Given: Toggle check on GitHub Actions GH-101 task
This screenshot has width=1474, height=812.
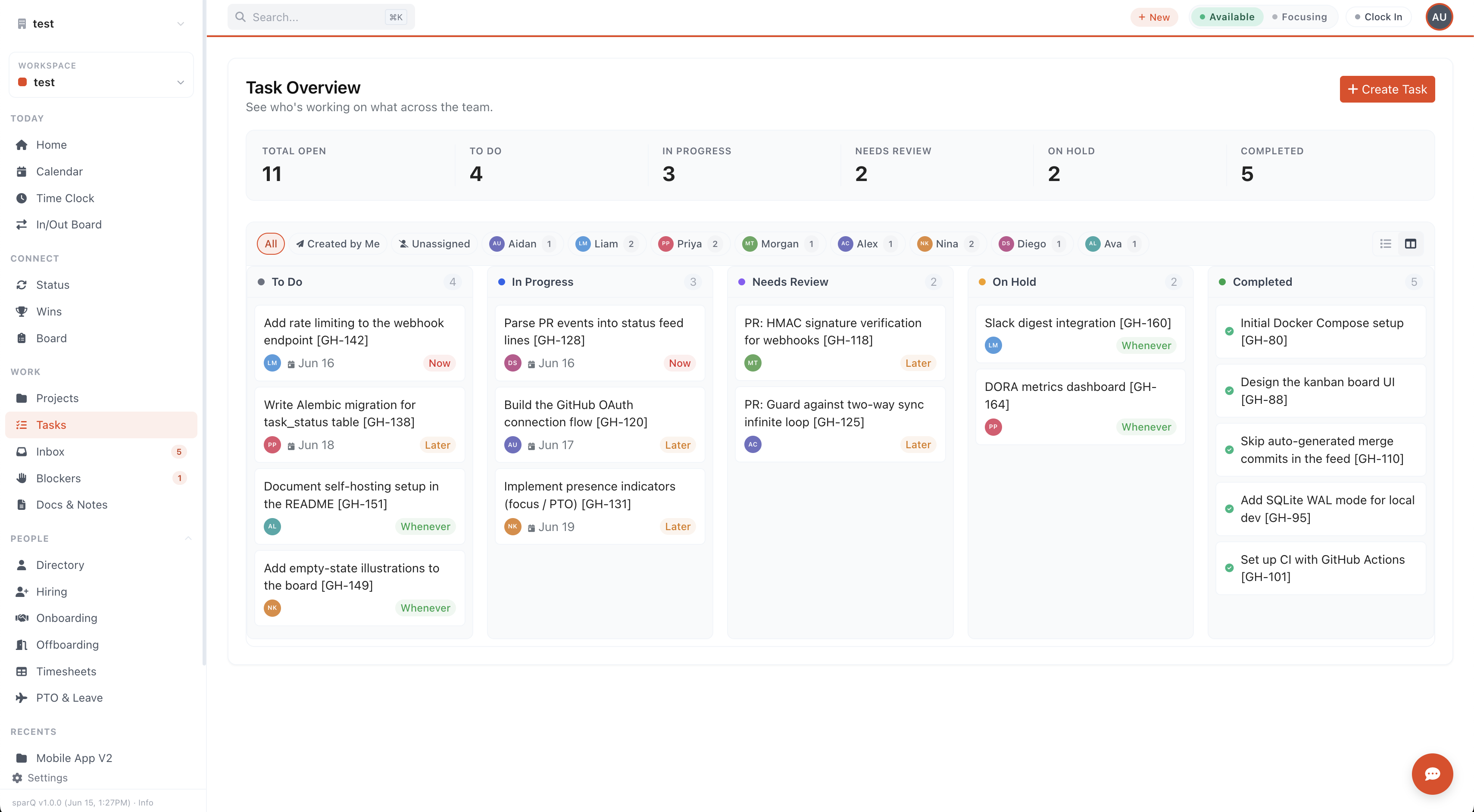Looking at the screenshot, I should tap(1229, 568).
